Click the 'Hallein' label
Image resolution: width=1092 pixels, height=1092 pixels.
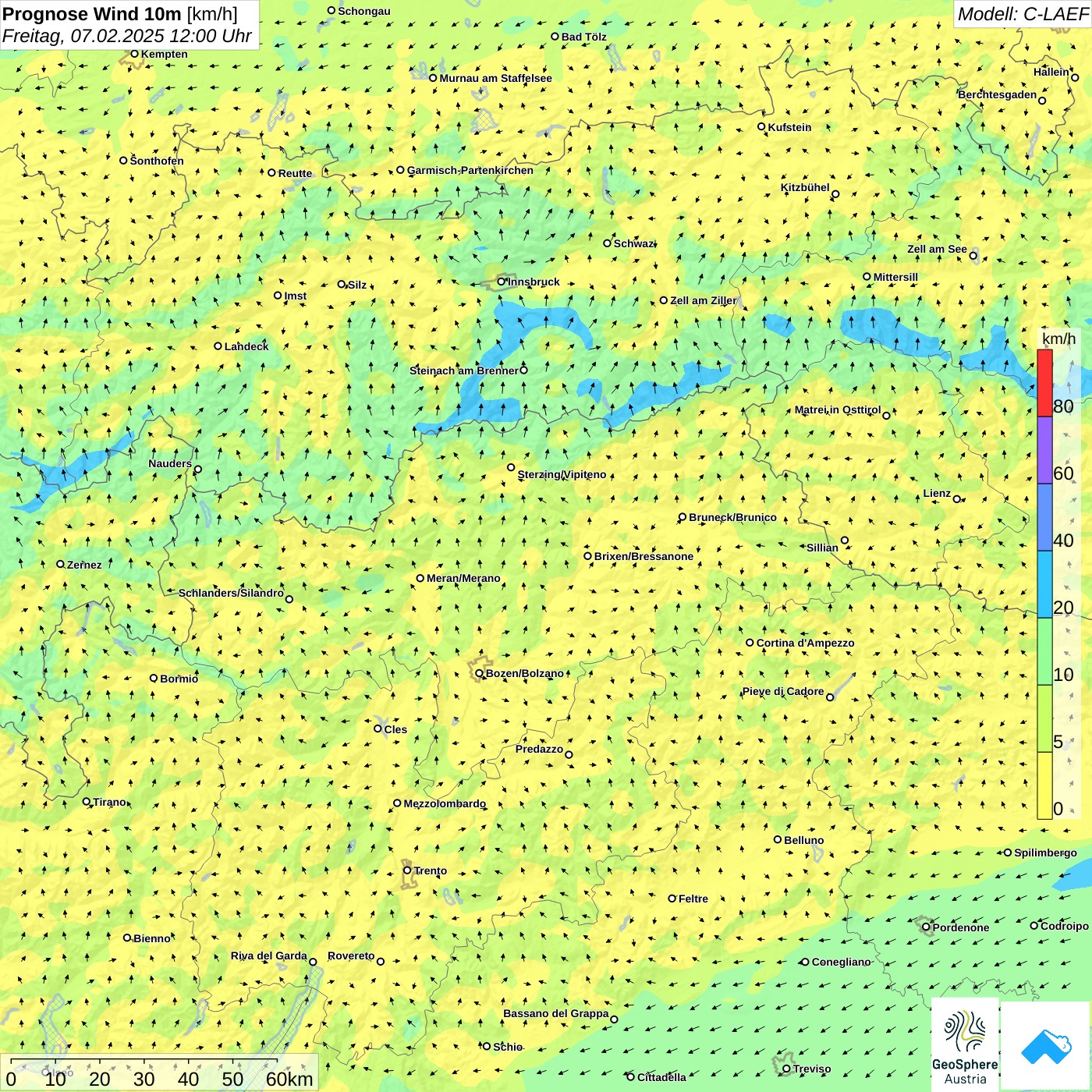point(1051,72)
